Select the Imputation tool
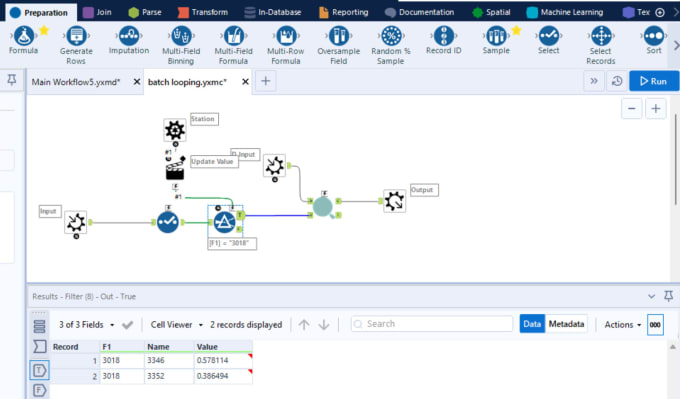The height and width of the screenshot is (399, 680). (x=129, y=40)
